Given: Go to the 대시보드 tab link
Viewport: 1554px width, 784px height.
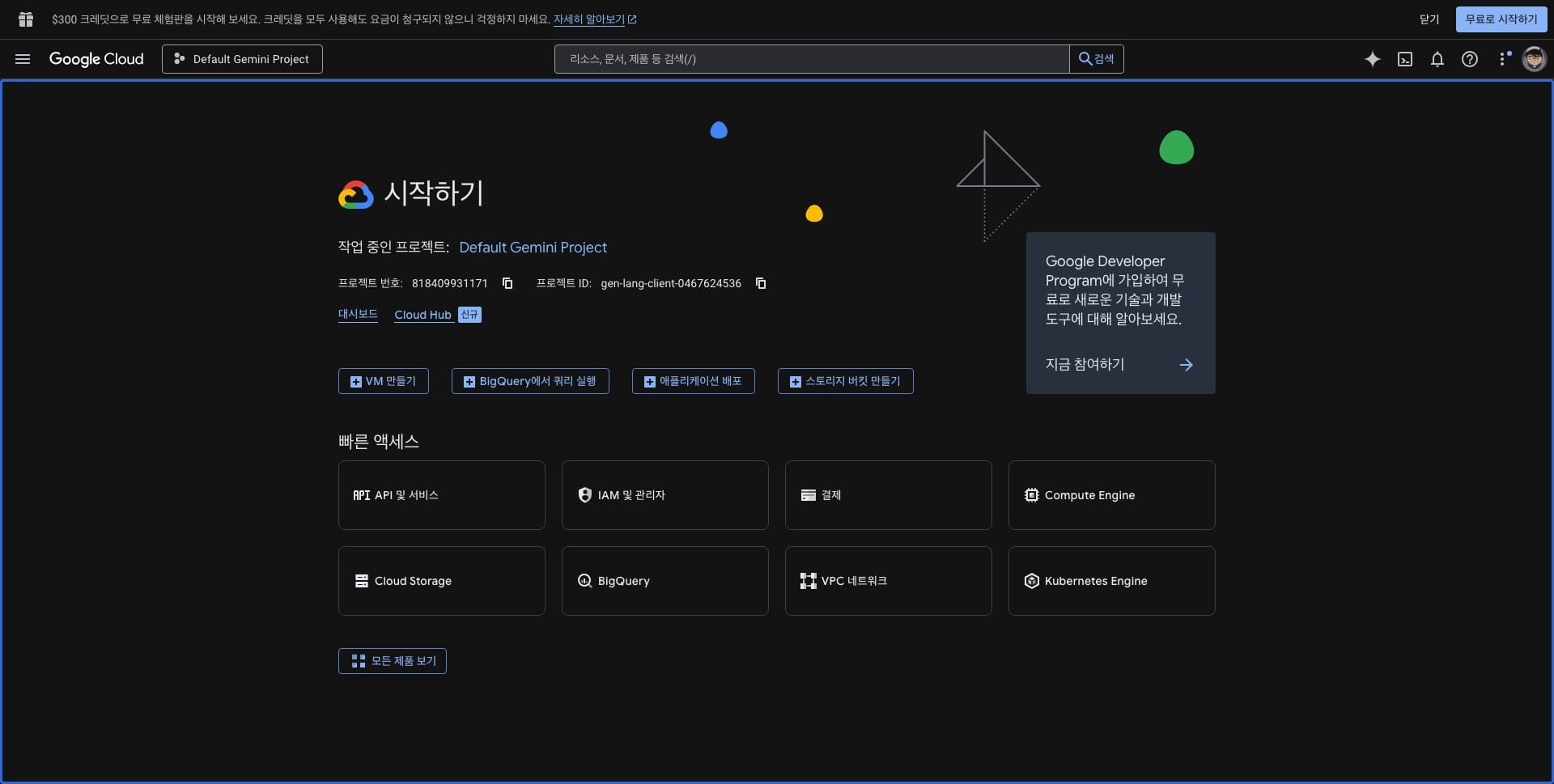Looking at the screenshot, I should click(x=358, y=314).
